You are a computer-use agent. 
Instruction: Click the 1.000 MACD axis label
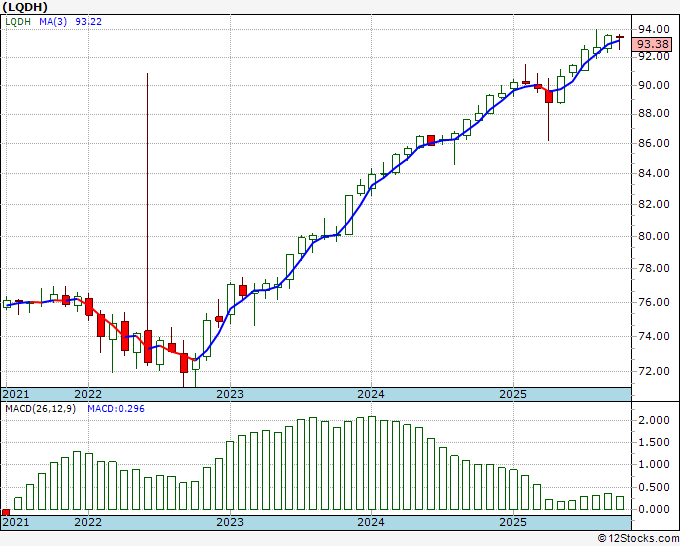654,464
